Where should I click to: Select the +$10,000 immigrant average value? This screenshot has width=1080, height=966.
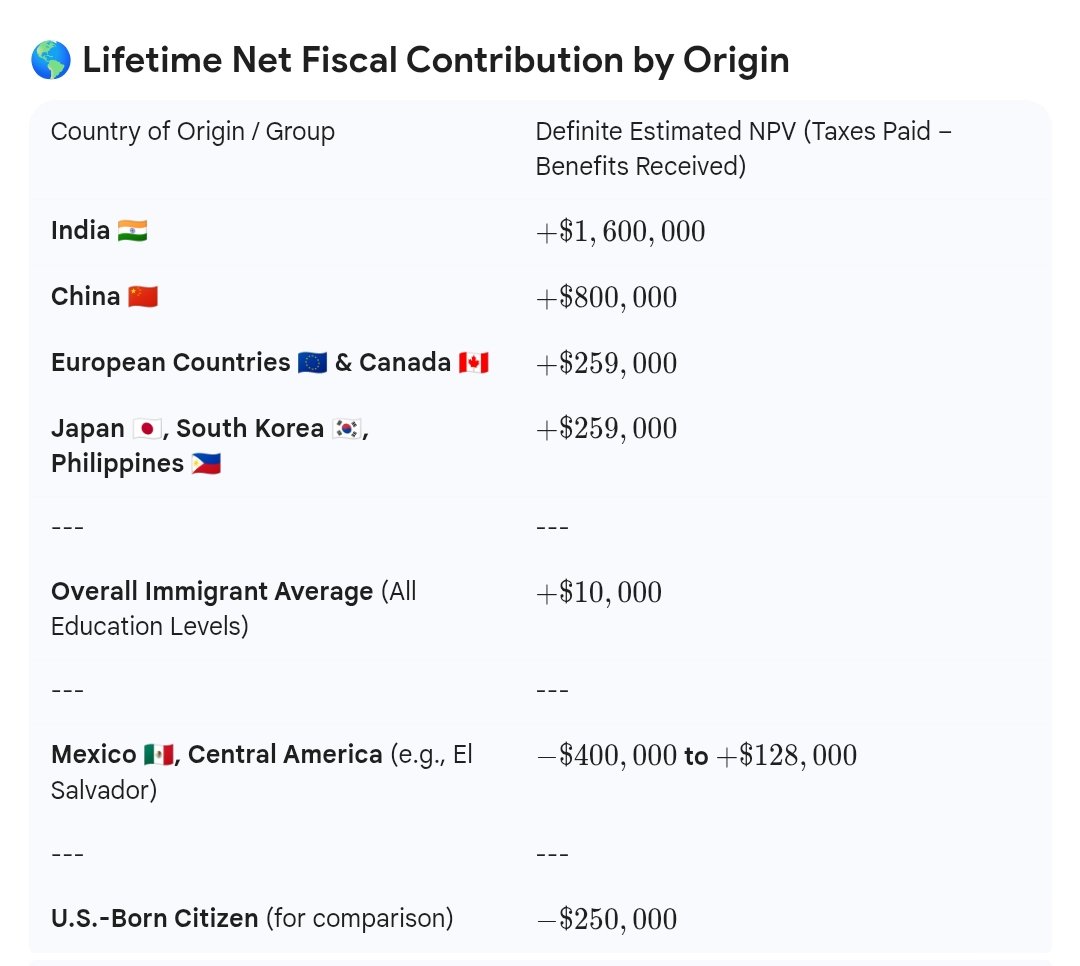(598, 593)
